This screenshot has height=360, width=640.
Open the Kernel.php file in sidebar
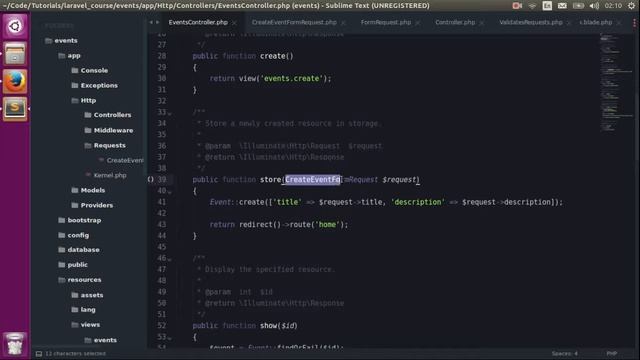[110, 175]
